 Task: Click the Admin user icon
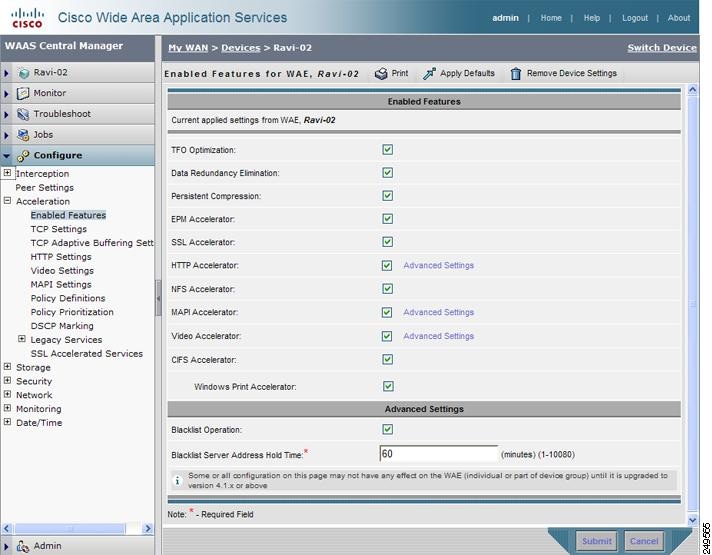pos(23,546)
